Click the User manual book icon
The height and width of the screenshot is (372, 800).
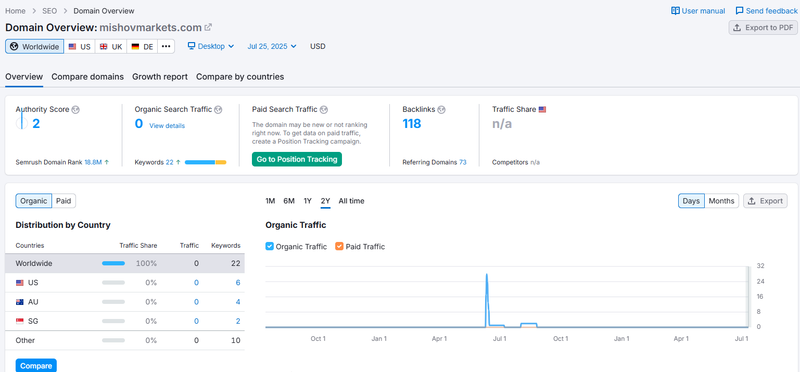[x=675, y=11]
